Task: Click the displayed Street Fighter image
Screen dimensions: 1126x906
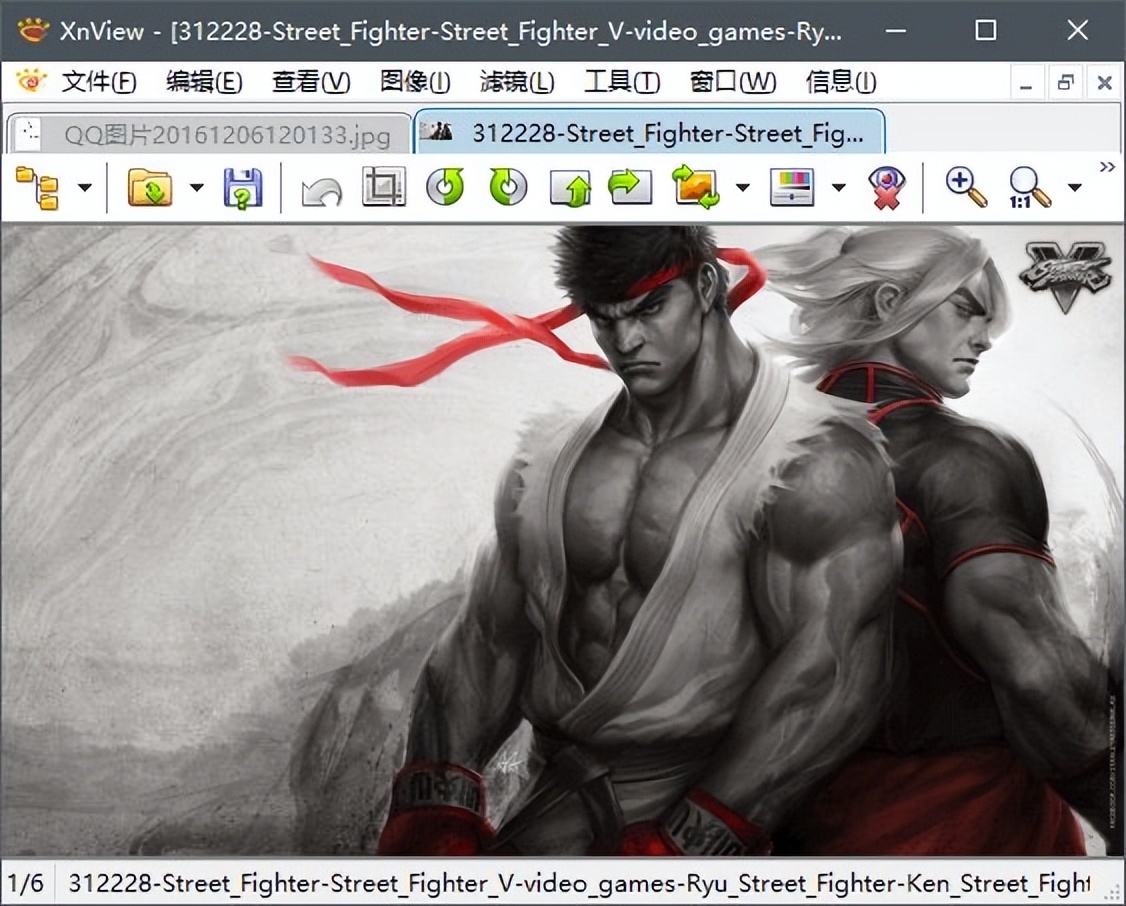Action: click(x=562, y=540)
